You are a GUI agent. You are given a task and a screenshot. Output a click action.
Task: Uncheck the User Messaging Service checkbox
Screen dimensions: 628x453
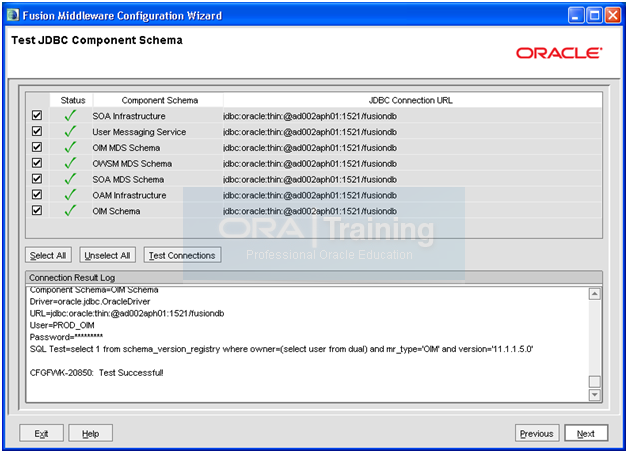pos(37,131)
